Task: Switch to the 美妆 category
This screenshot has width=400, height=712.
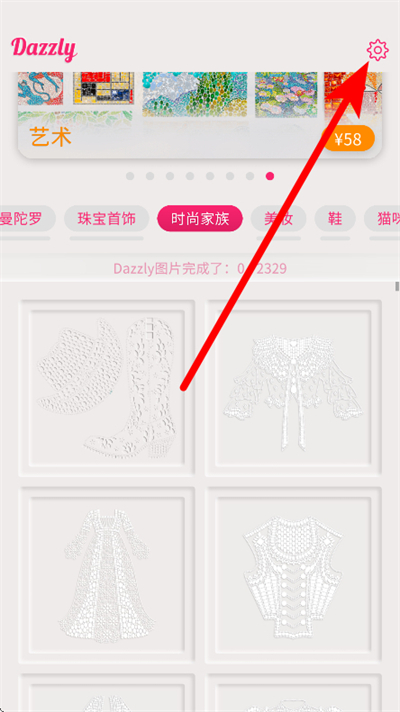Action: coord(278,219)
